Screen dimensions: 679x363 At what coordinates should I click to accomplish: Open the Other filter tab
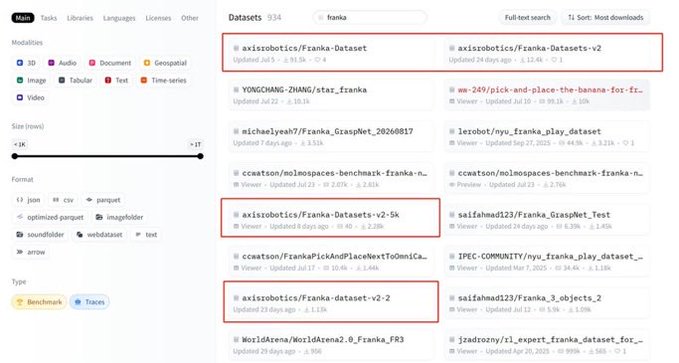190,18
